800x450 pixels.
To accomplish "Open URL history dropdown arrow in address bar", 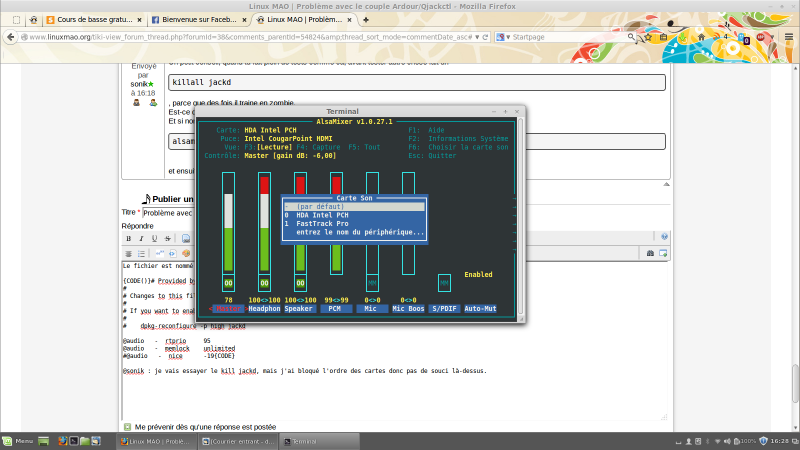I will pyautogui.click(x=477, y=37).
